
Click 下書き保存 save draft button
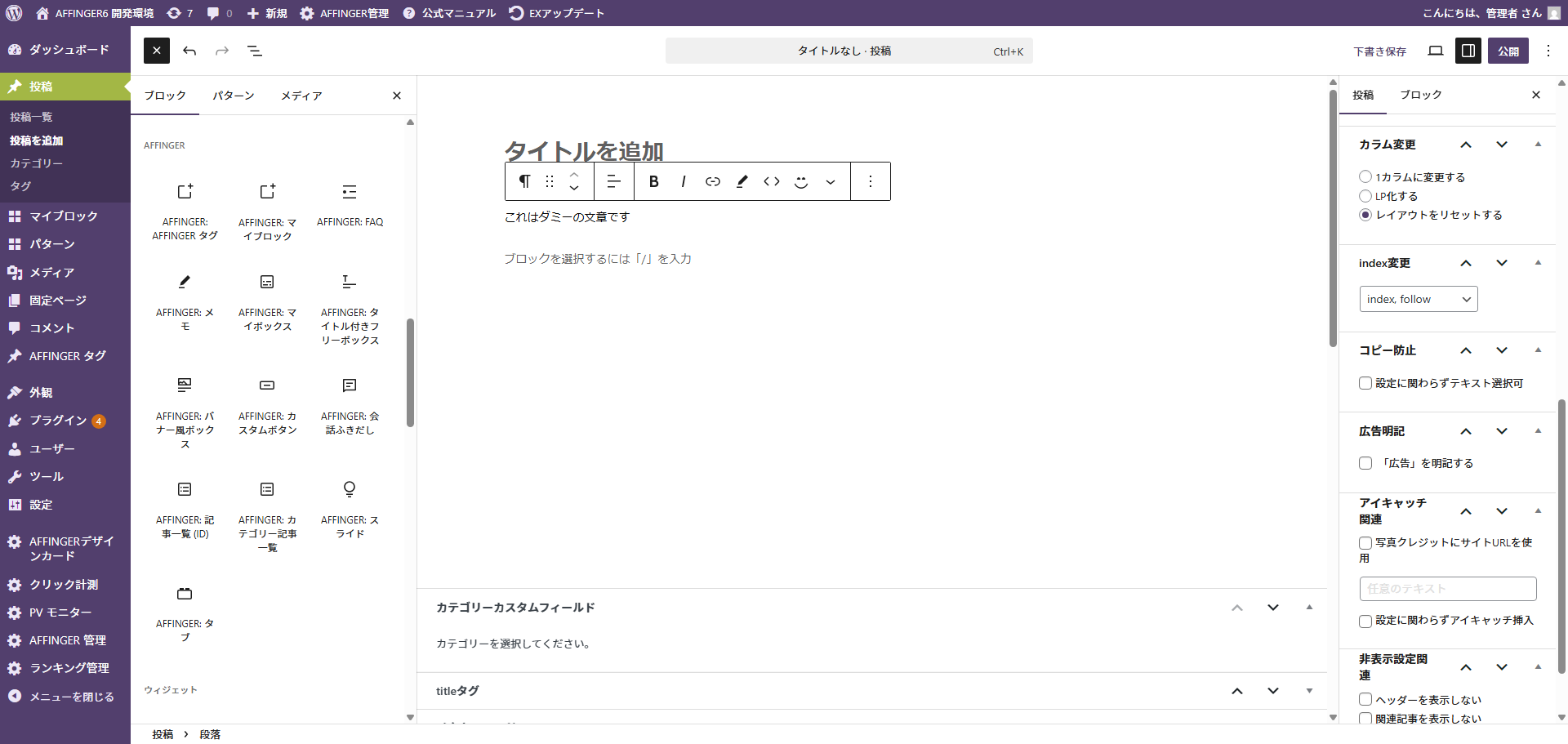point(1380,51)
